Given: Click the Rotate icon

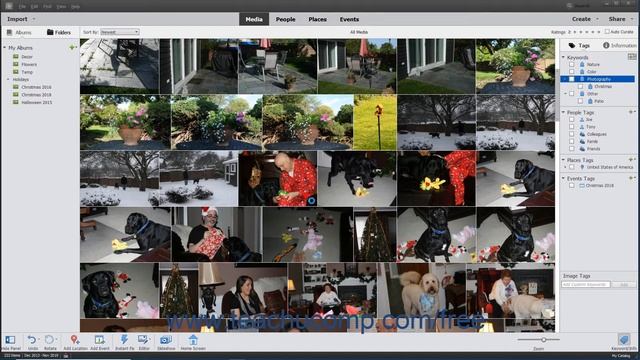Looking at the screenshot, I should 49,340.
